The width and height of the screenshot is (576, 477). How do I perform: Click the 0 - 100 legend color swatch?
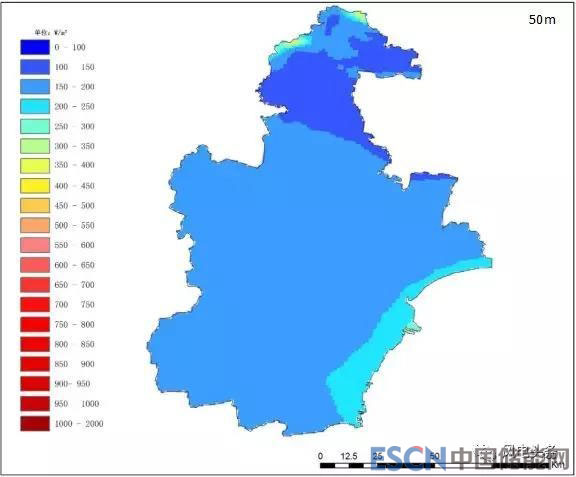click(x=35, y=47)
